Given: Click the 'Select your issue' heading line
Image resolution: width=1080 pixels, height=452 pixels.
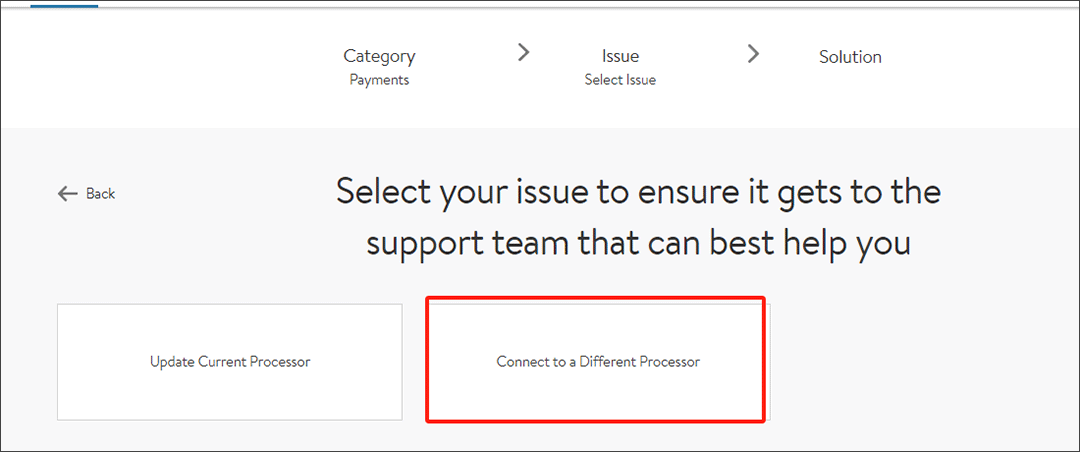Looking at the screenshot, I should 638,191.
